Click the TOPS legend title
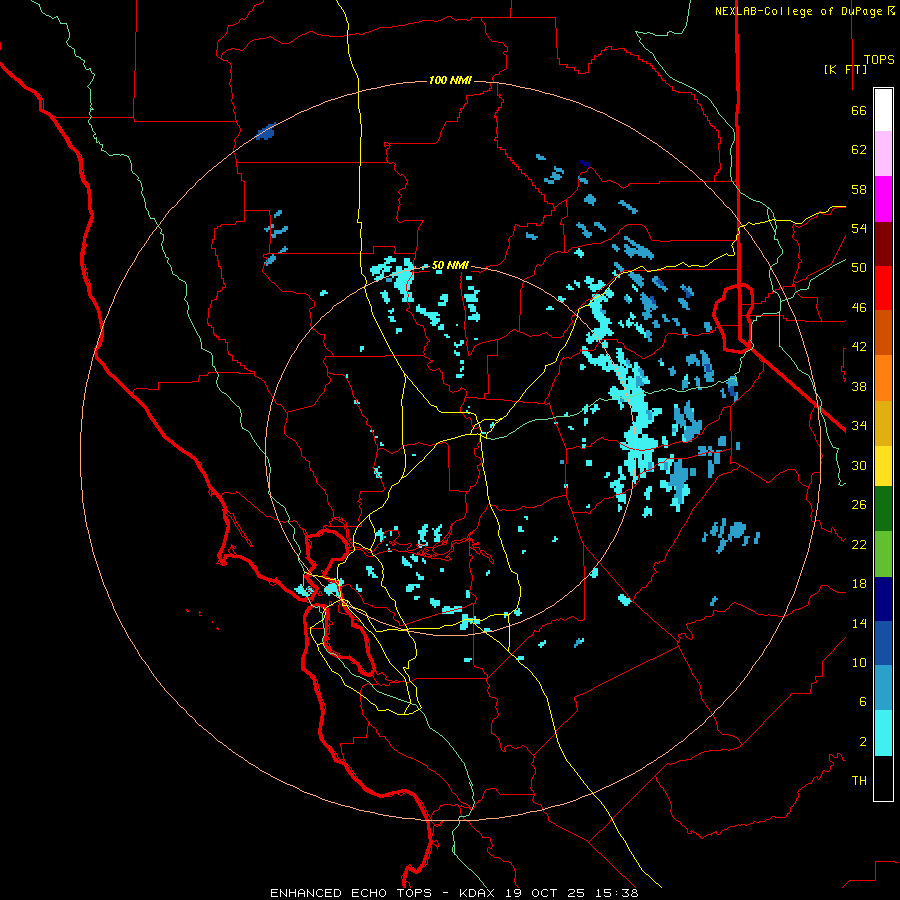 point(879,60)
